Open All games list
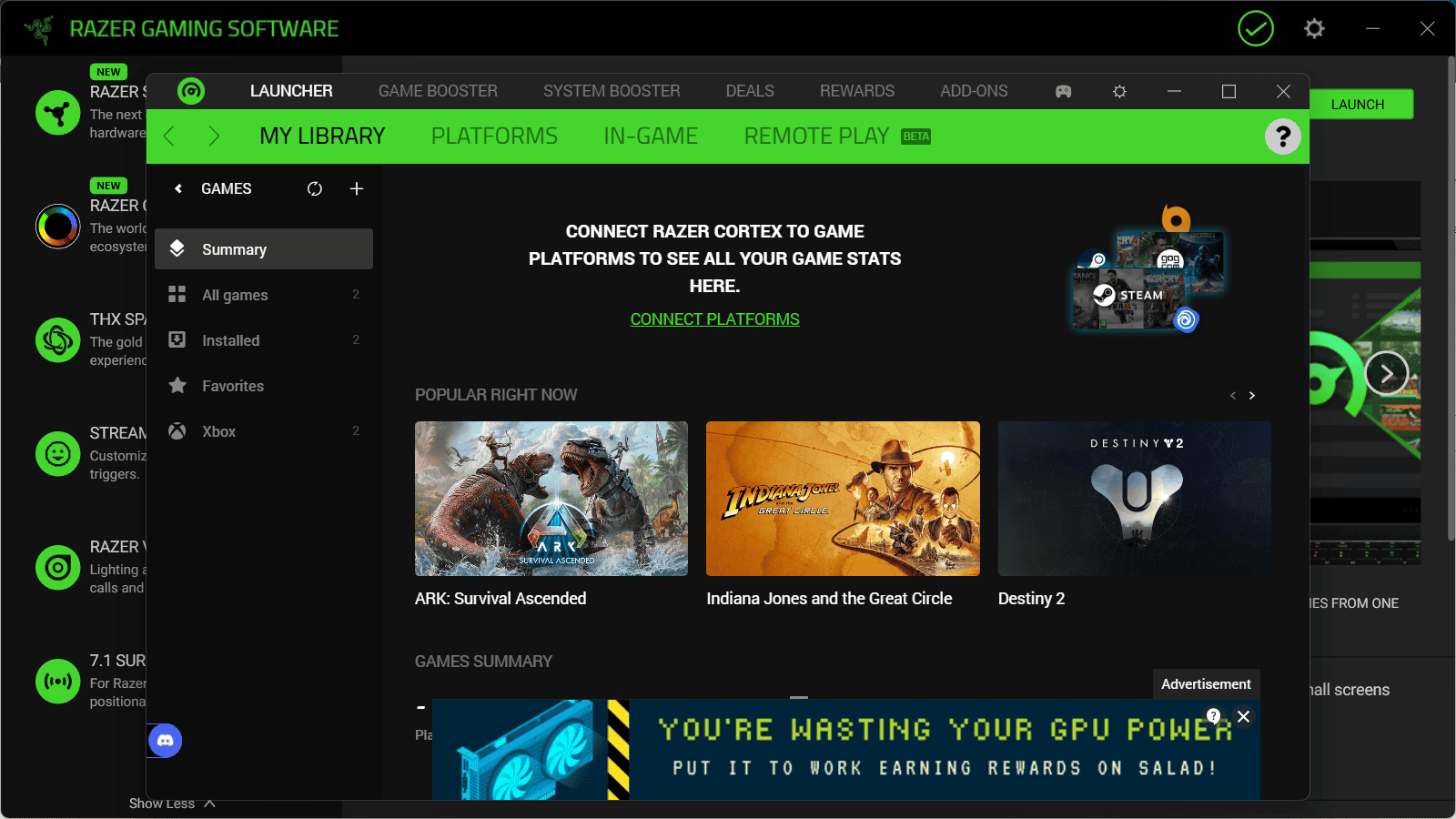Screen dimensions: 1456x819 click(264, 295)
